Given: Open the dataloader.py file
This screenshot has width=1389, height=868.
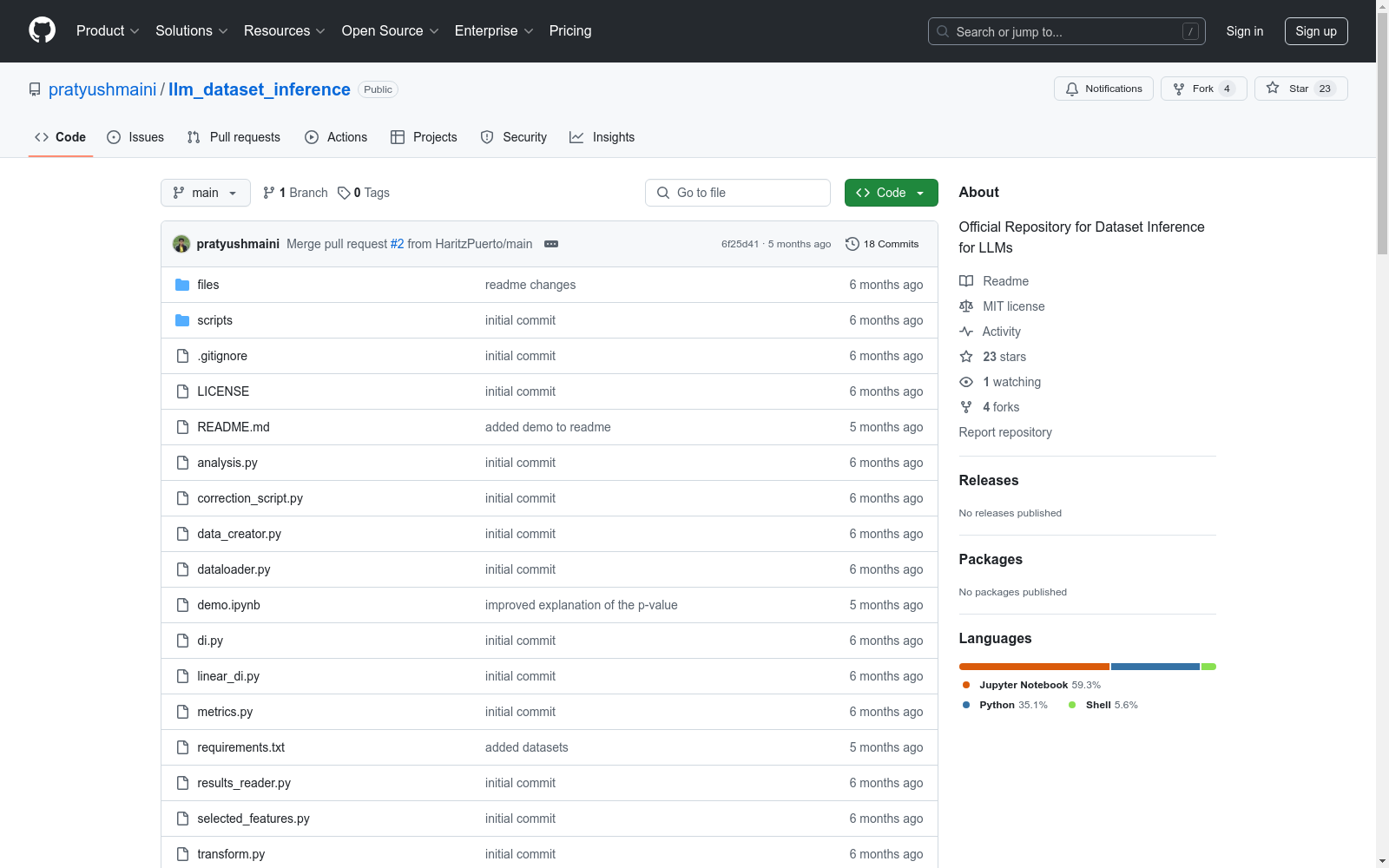Looking at the screenshot, I should click(x=234, y=569).
